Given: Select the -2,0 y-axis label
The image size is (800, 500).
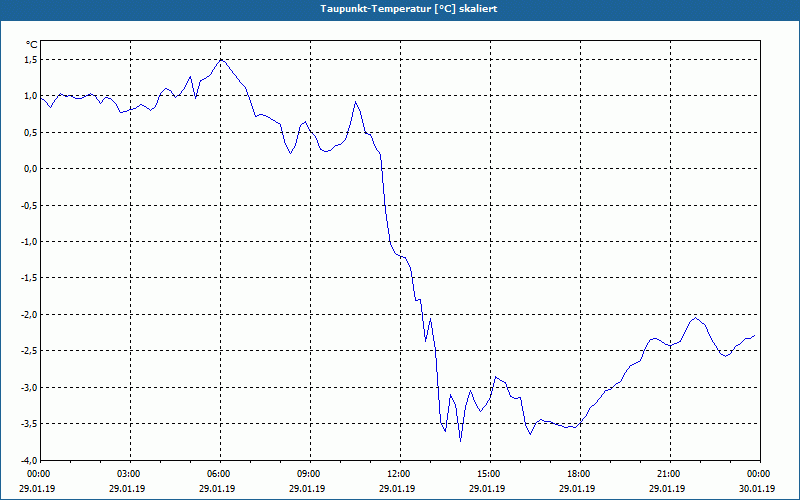Looking at the screenshot, I should click(x=29, y=315).
